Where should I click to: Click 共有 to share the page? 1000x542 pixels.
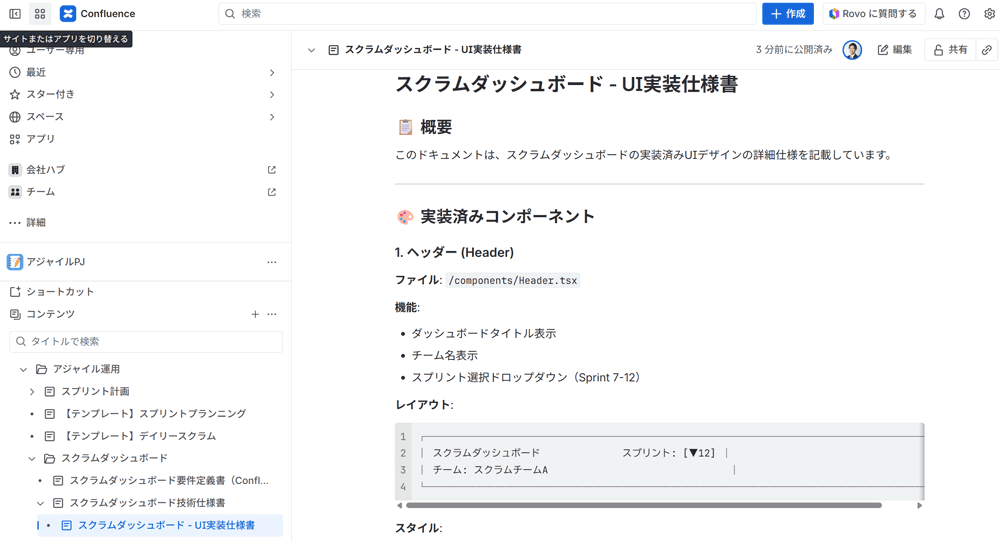point(950,50)
